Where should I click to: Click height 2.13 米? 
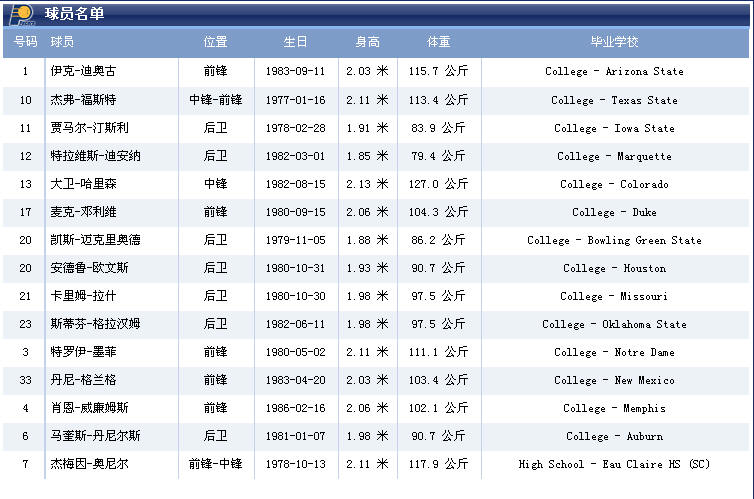367,184
